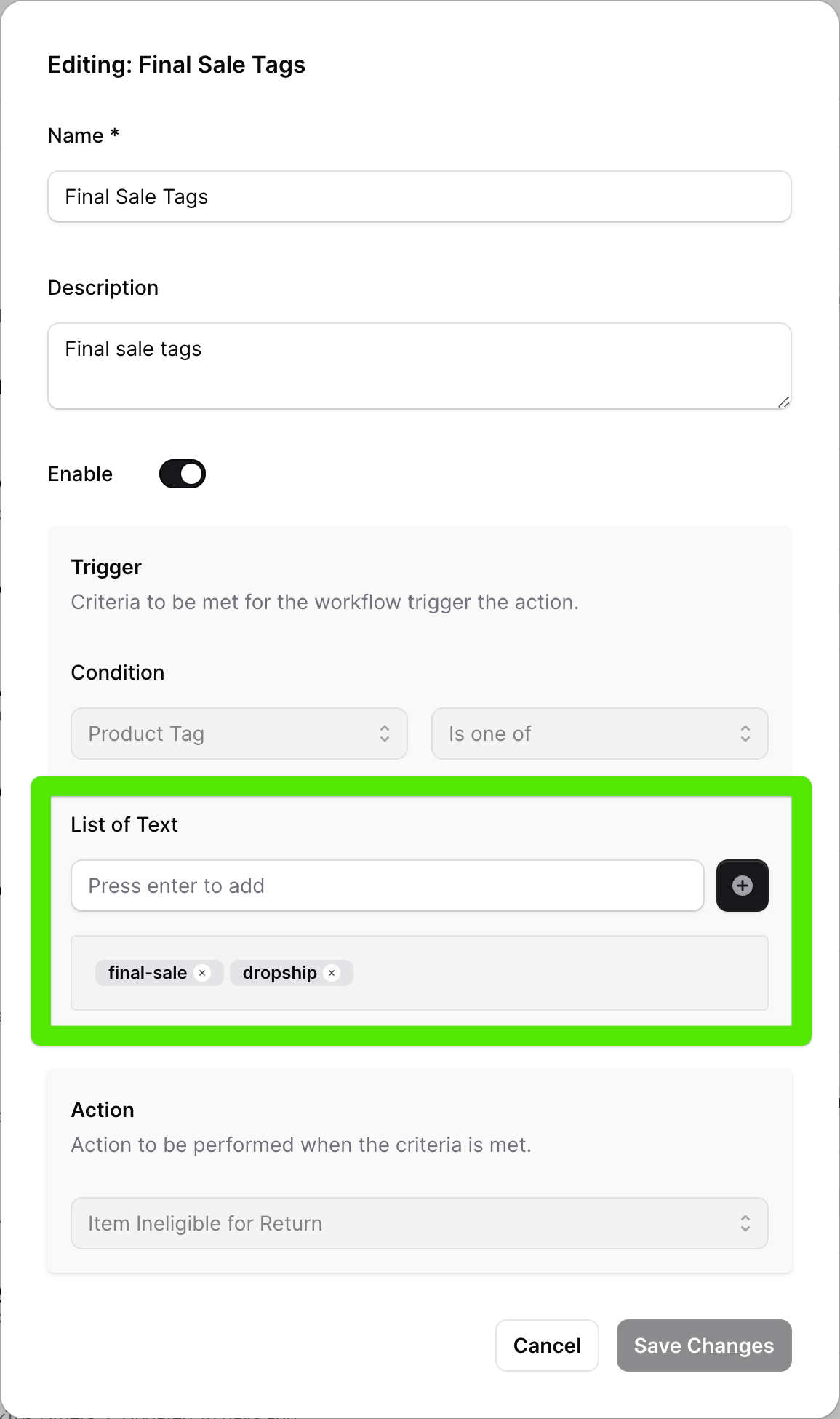Viewport: 840px width, 1419px height.
Task: Open the Is one of operator dropdown
Action: click(x=599, y=734)
